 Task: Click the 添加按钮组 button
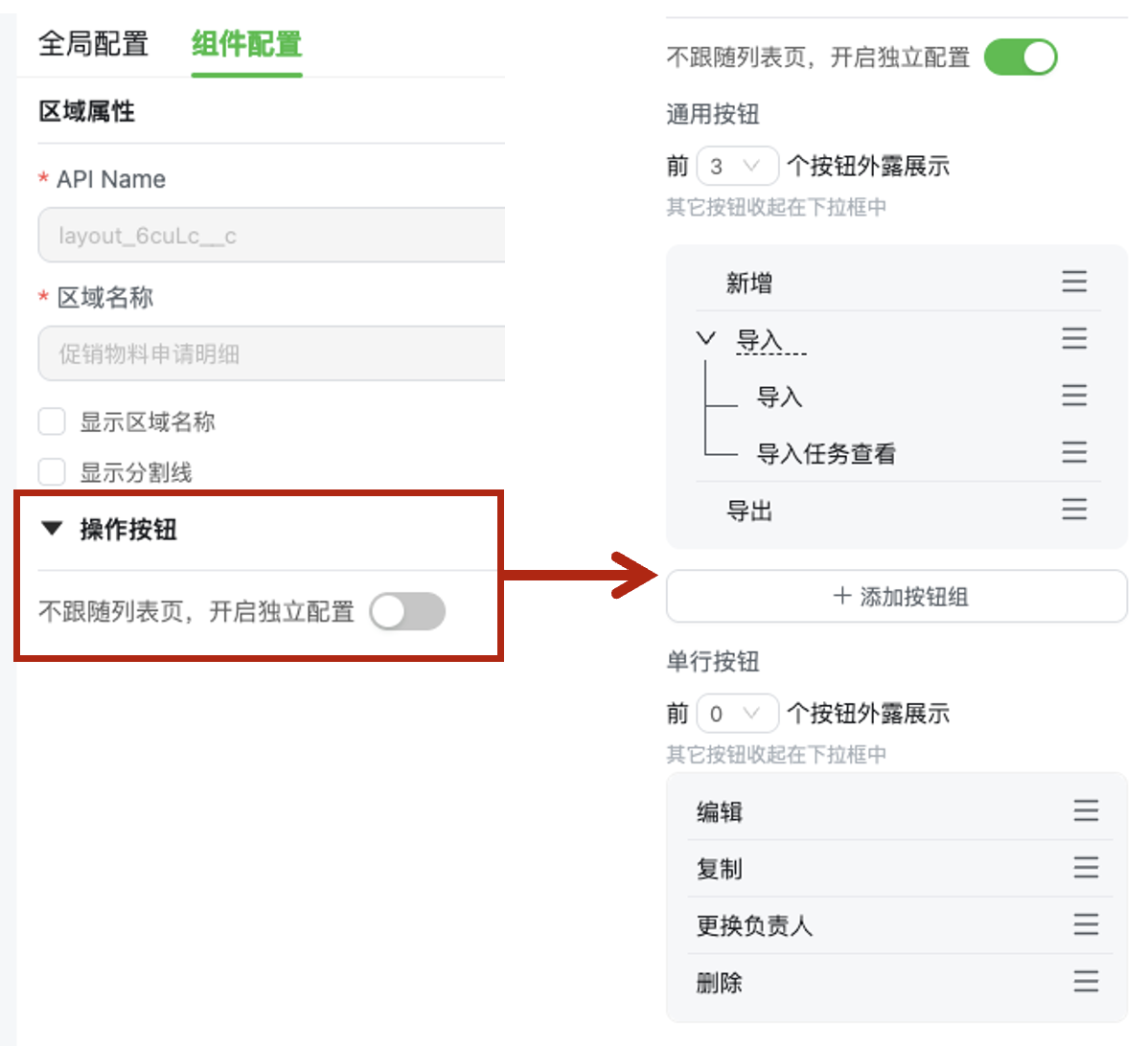(x=896, y=596)
